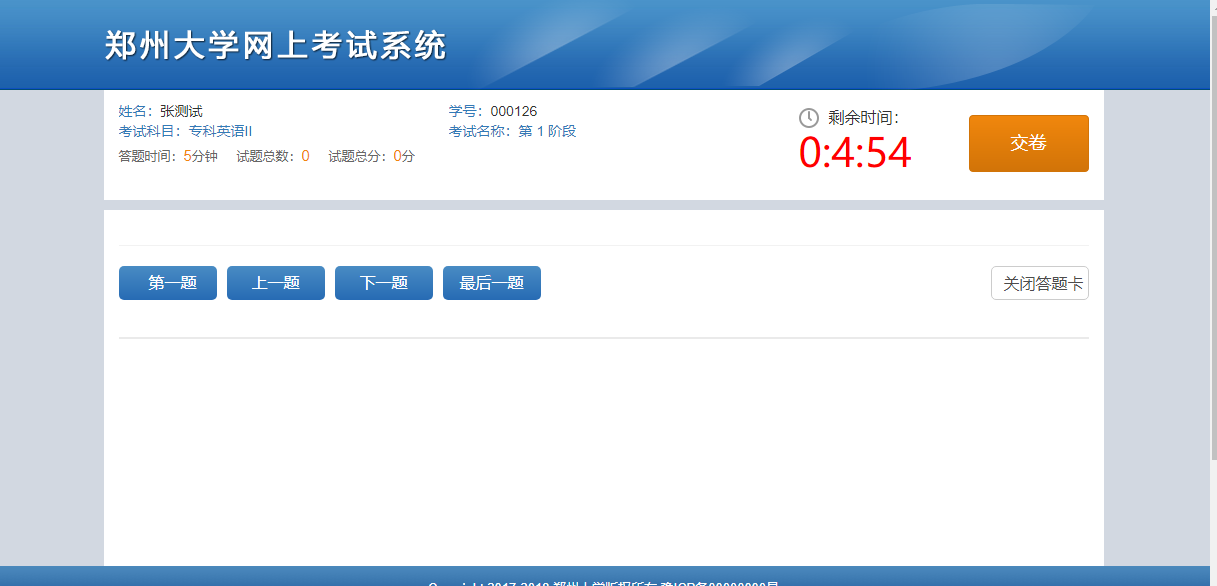Click the 郑州大学网上考试系统 title
This screenshot has width=1217, height=586.
point(275,46)
